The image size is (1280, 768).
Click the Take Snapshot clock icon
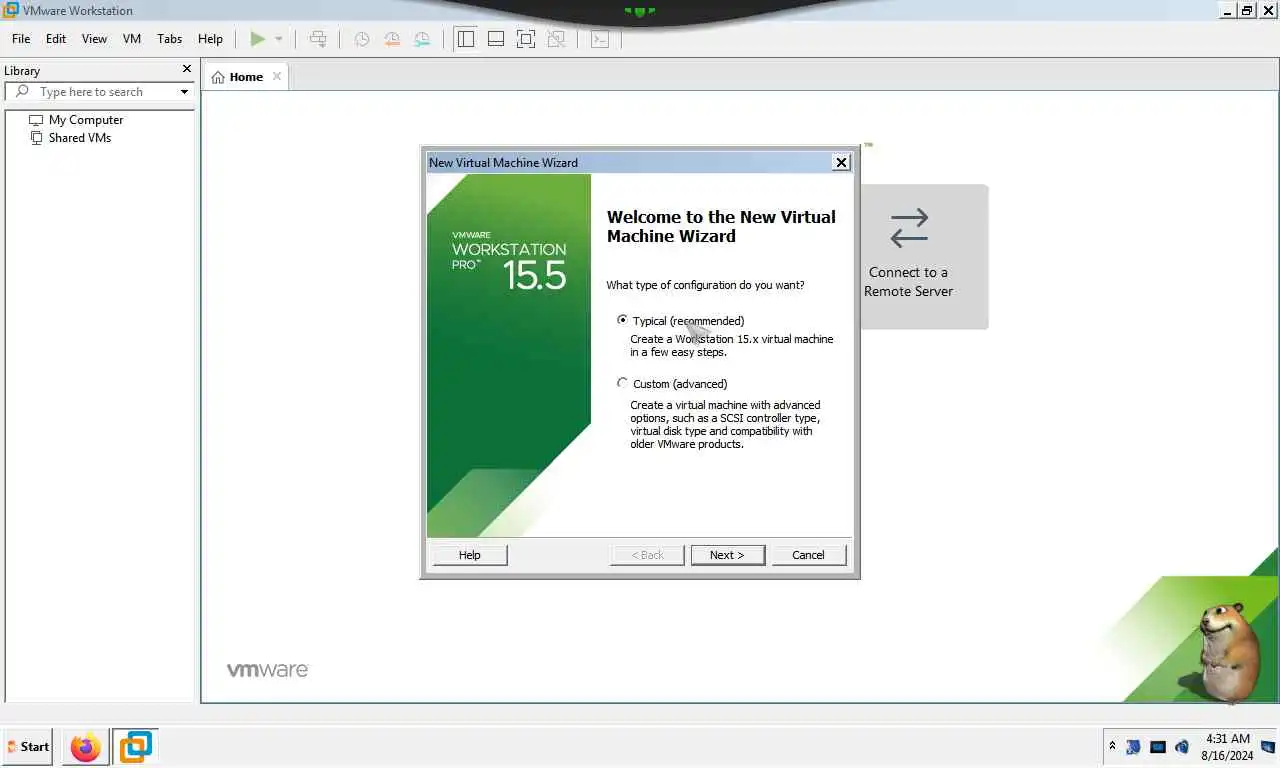point(362,39)
